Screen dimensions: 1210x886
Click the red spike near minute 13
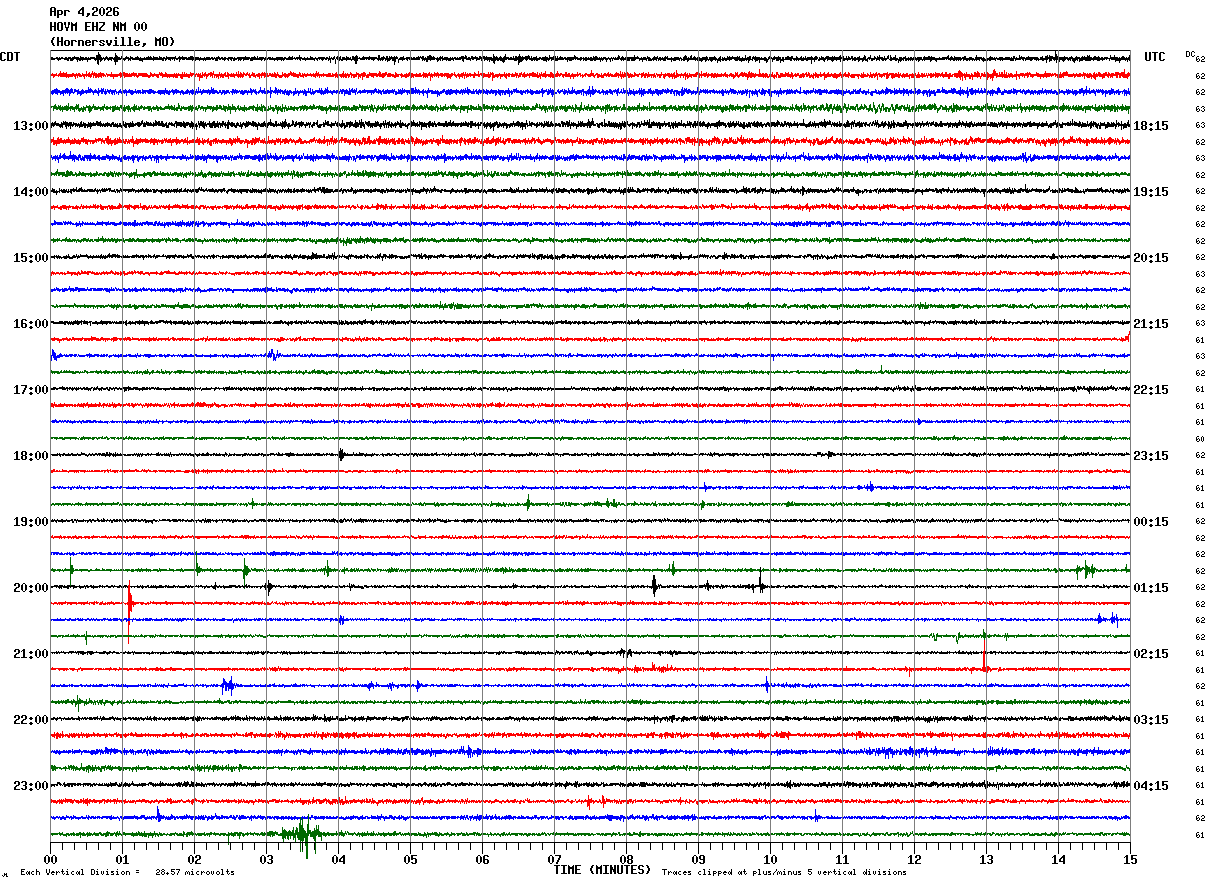pyautogui.click(x=985, y=652)
